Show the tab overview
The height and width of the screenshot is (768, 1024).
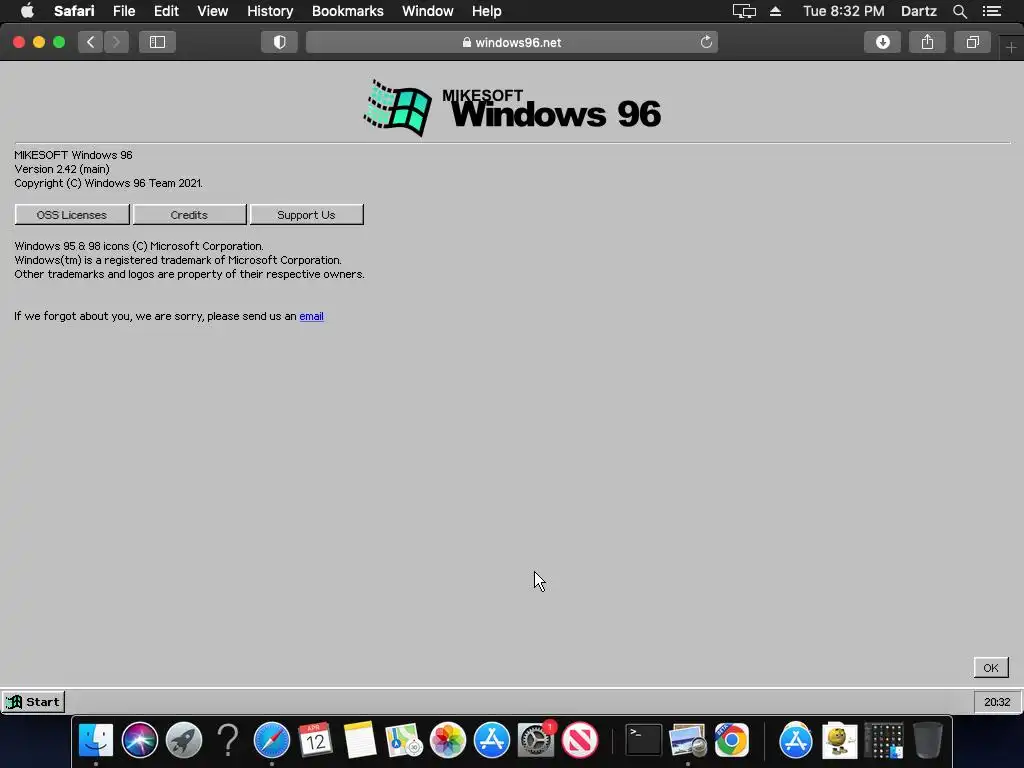(972, 42)
